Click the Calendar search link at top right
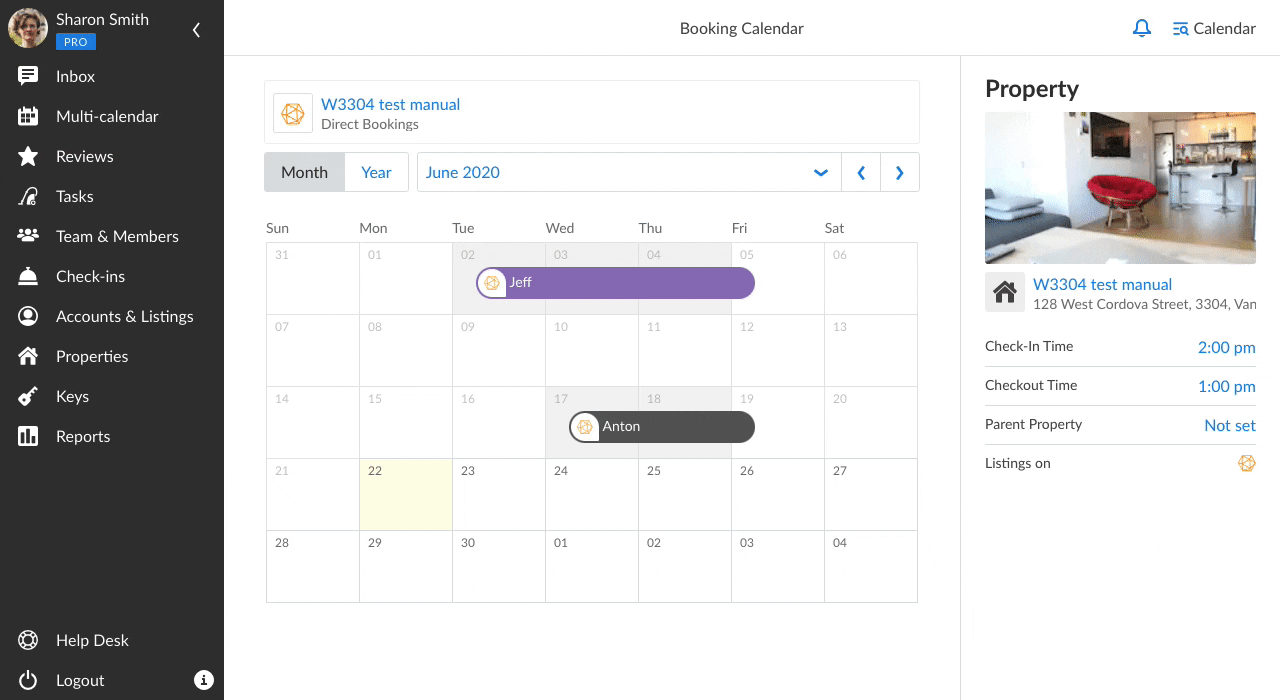The image size is (1280, 700). pyautogui.click(x=1214, y=29)
